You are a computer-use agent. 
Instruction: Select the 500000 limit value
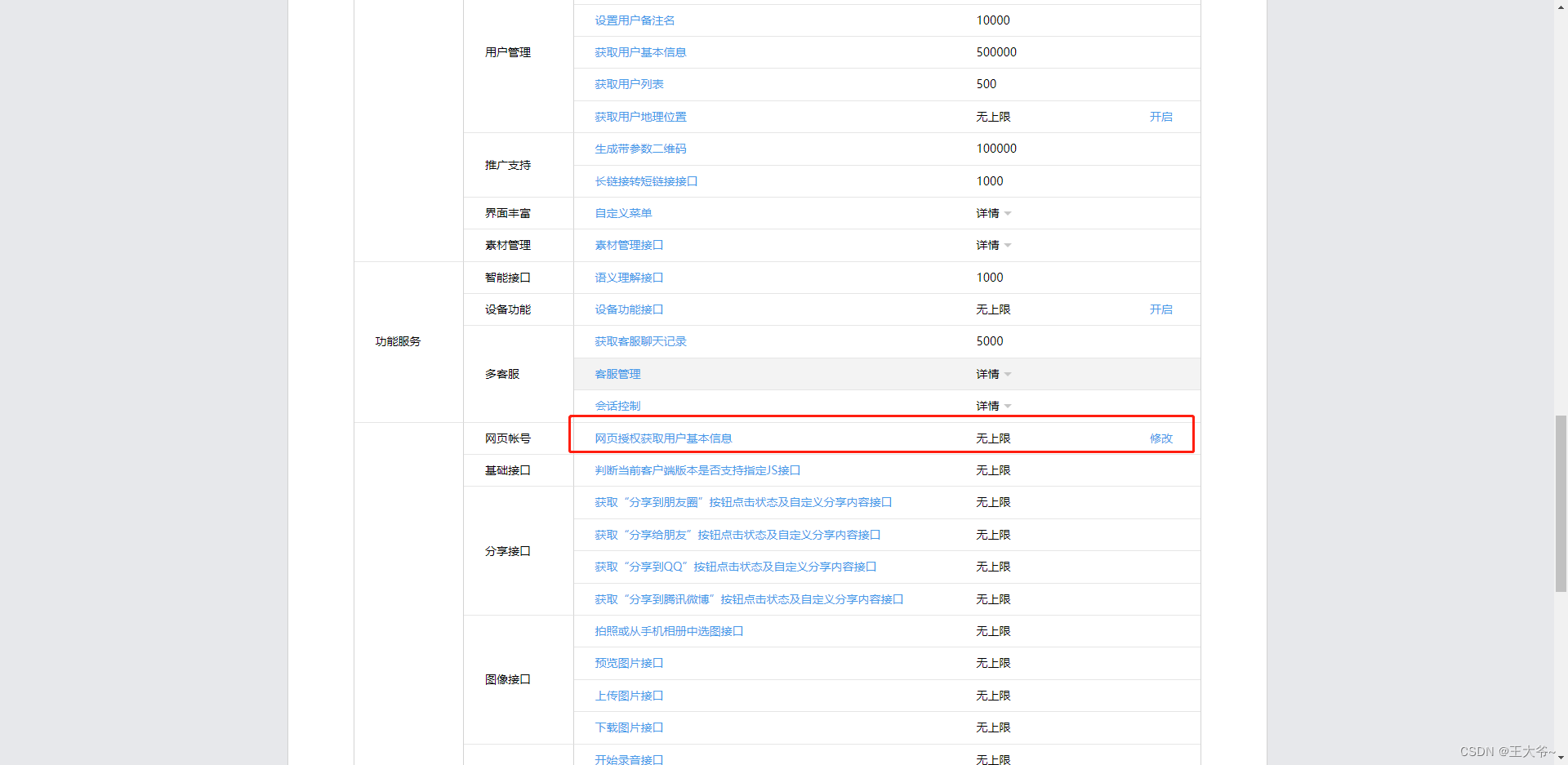(996, 52)
